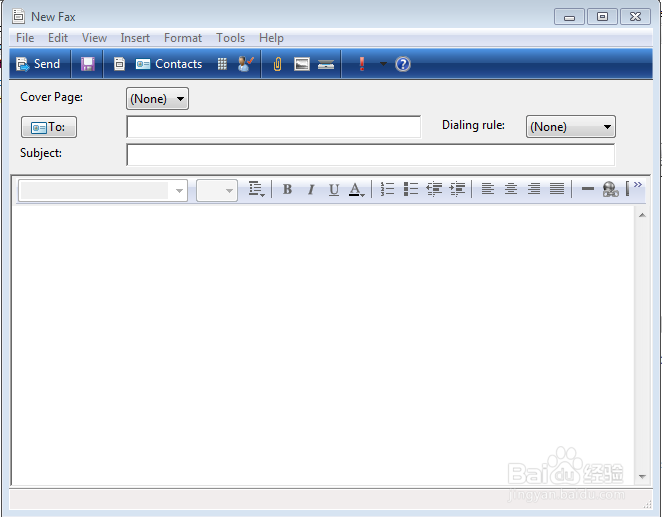This screenshot has width=662, height=517.
Task: Align text left
Action: click(x=488, y=189)
